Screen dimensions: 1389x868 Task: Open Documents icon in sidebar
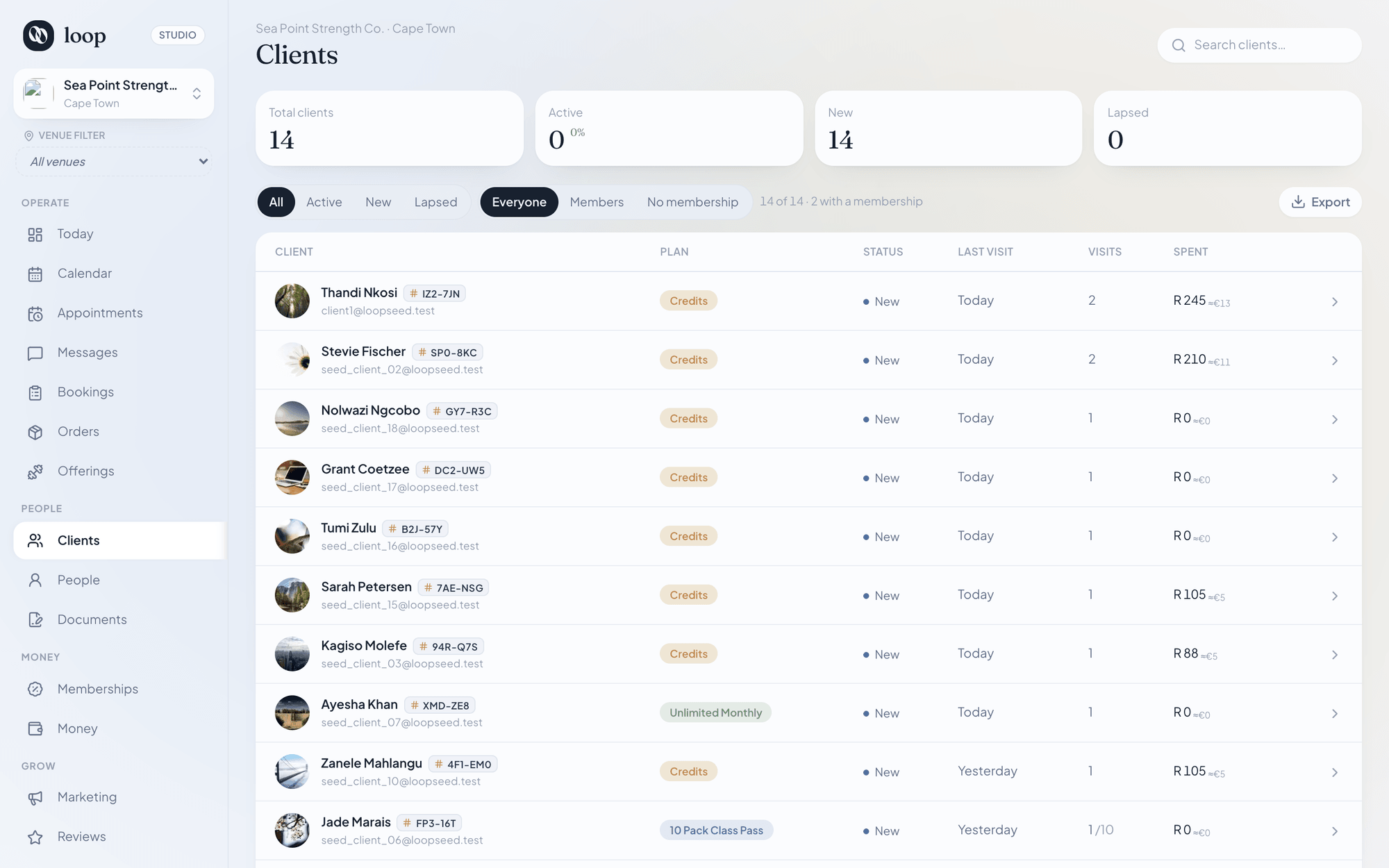35,620
